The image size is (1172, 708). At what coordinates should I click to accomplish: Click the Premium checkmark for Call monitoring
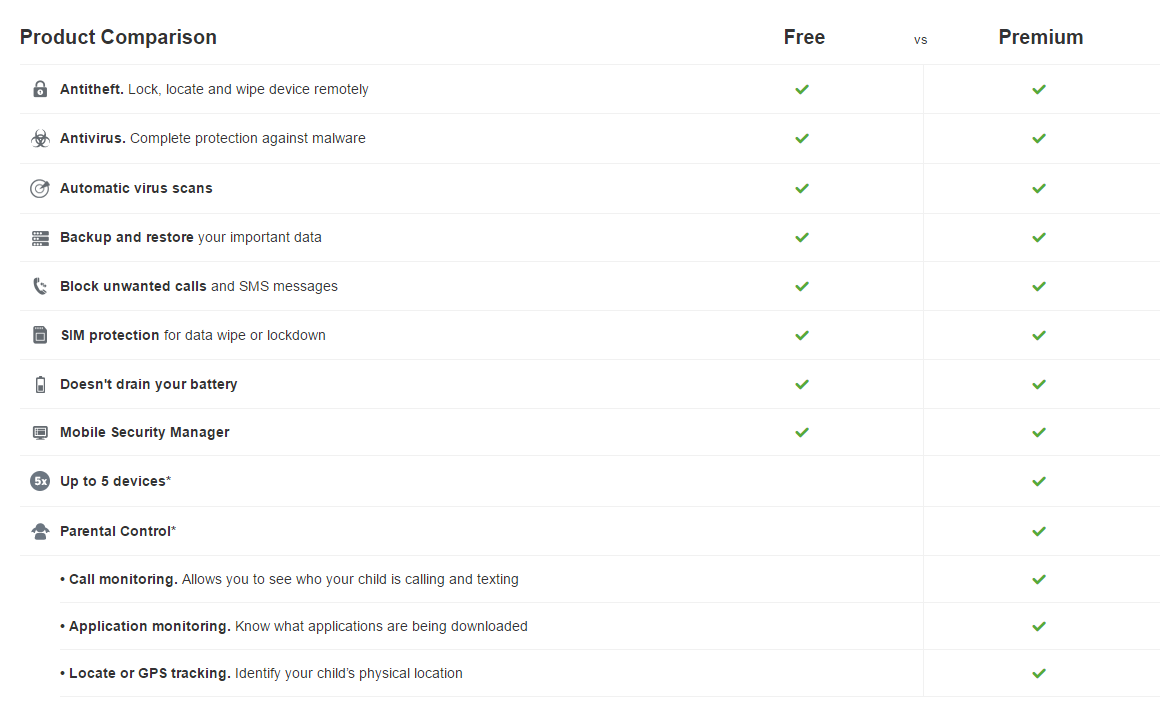[x=1039, y=579]
